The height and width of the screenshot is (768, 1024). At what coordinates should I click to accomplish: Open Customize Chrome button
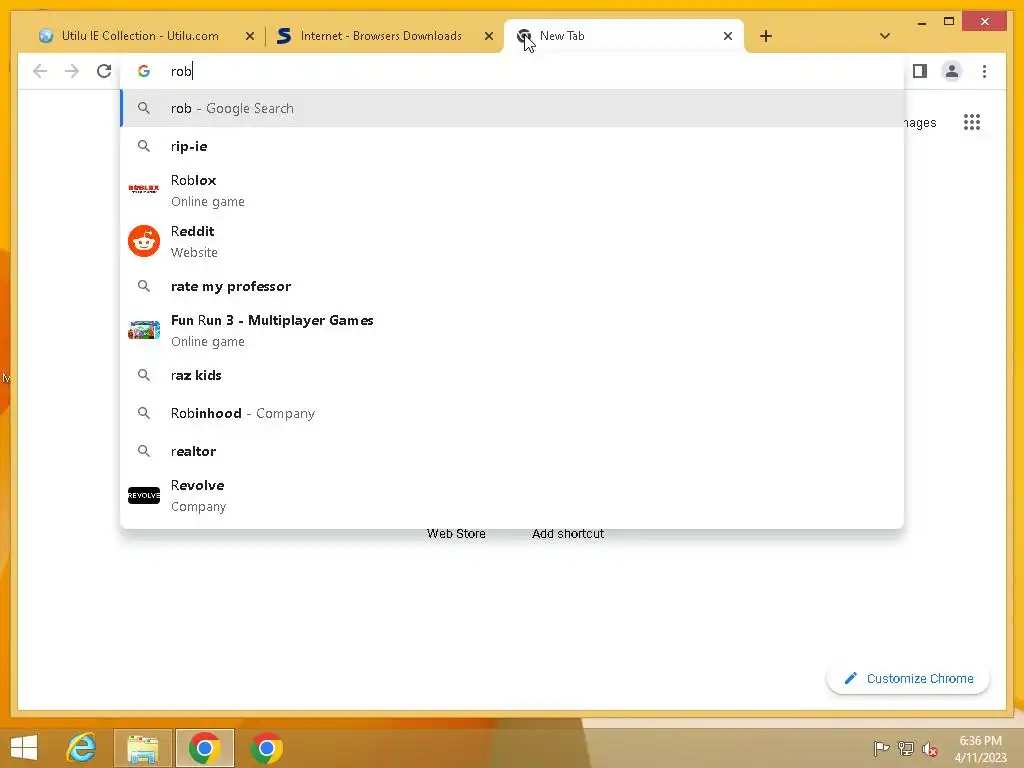pyautogui.click(x=908, y=679)
